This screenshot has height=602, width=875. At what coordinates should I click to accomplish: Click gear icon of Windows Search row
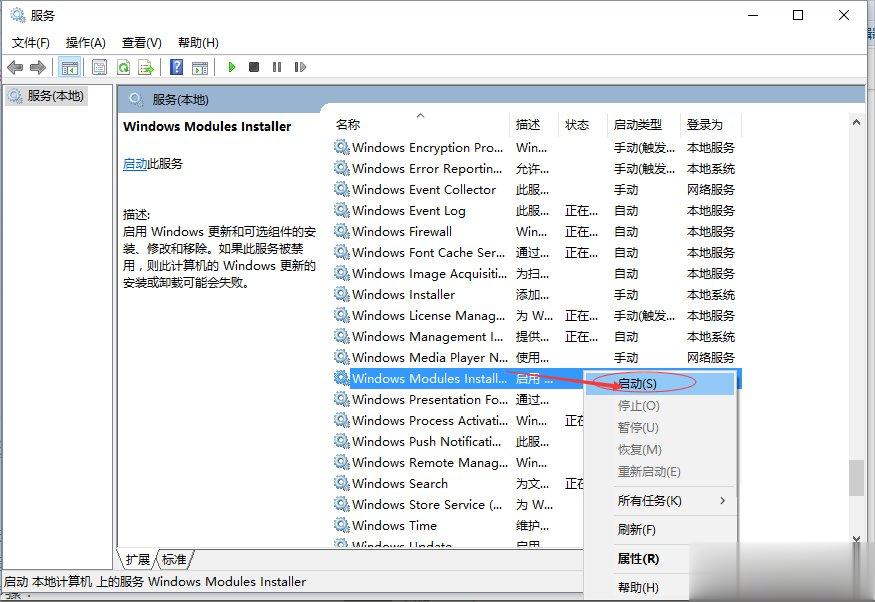pos(342,483)
